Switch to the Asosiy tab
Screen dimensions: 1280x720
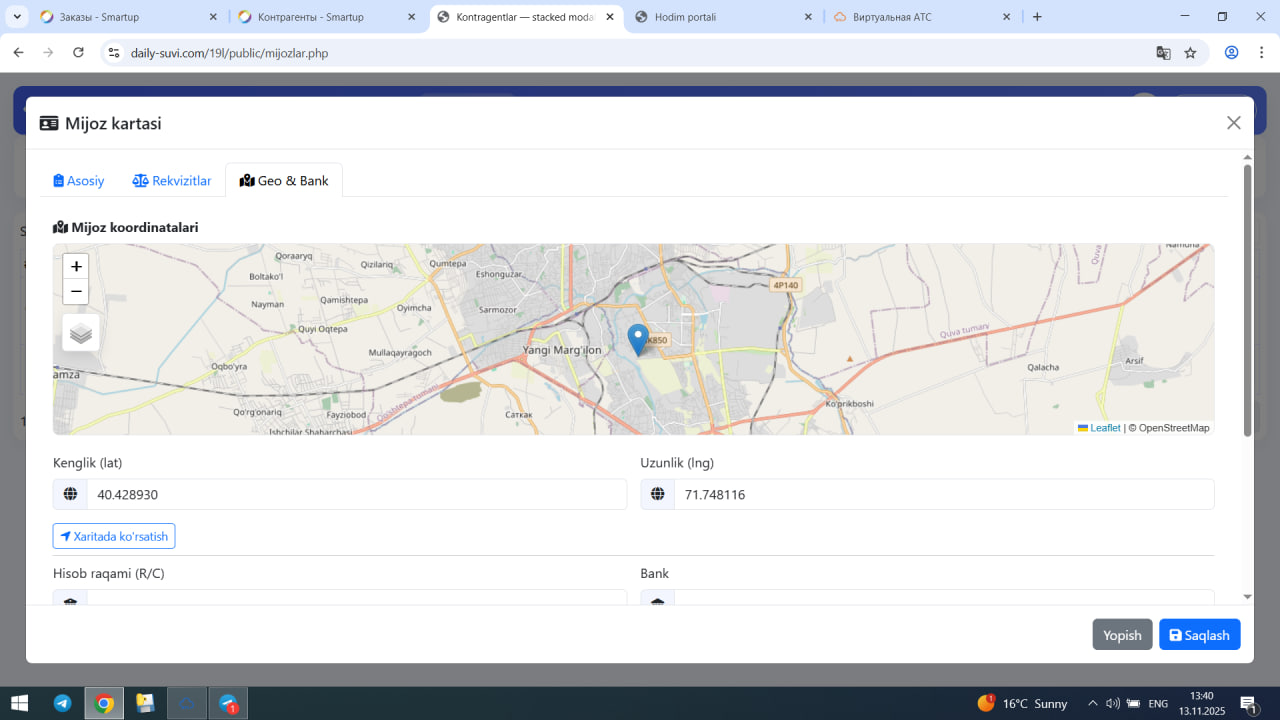point(79,181)
